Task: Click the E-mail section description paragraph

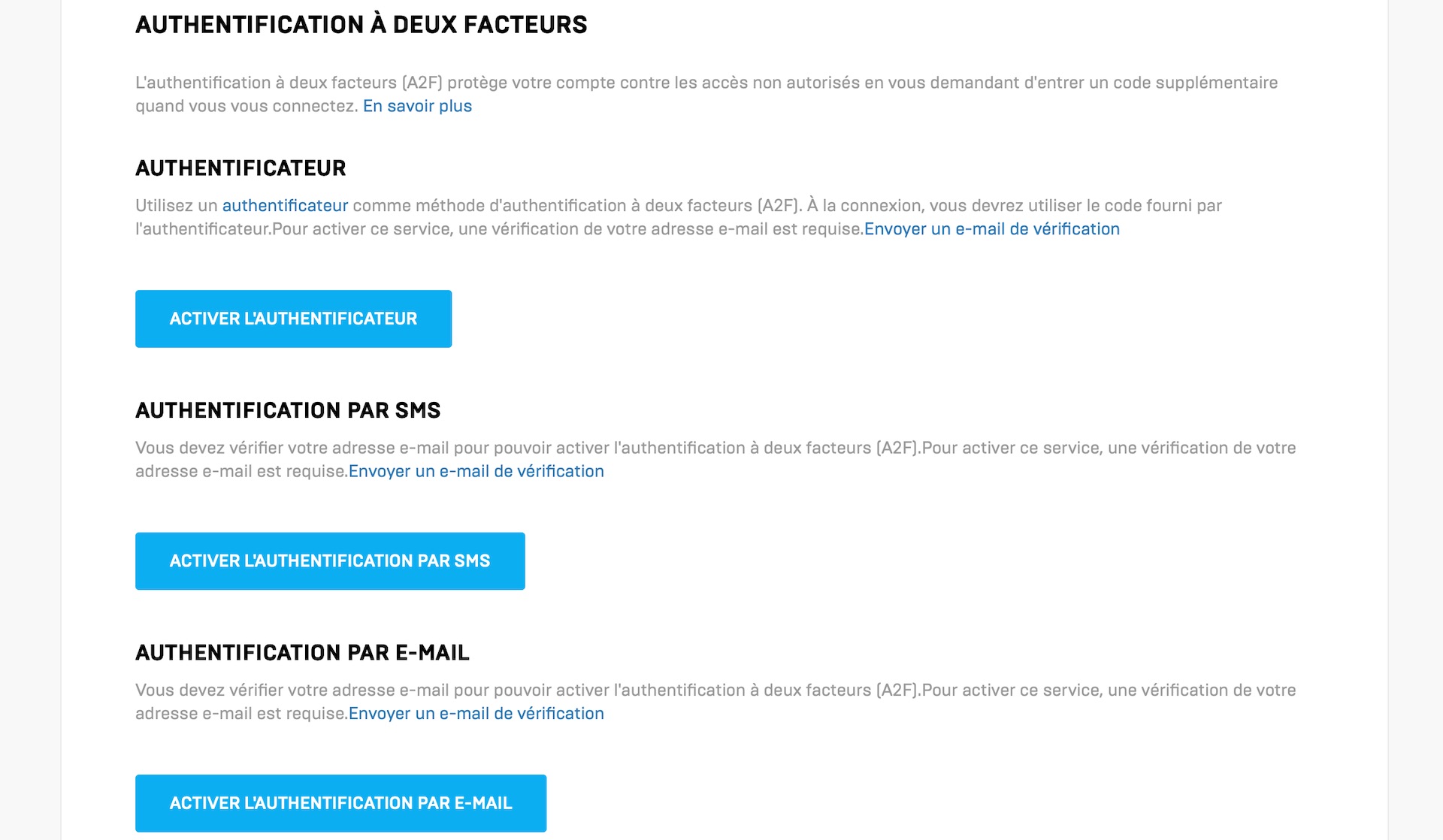Action: (x=715, y=702)
